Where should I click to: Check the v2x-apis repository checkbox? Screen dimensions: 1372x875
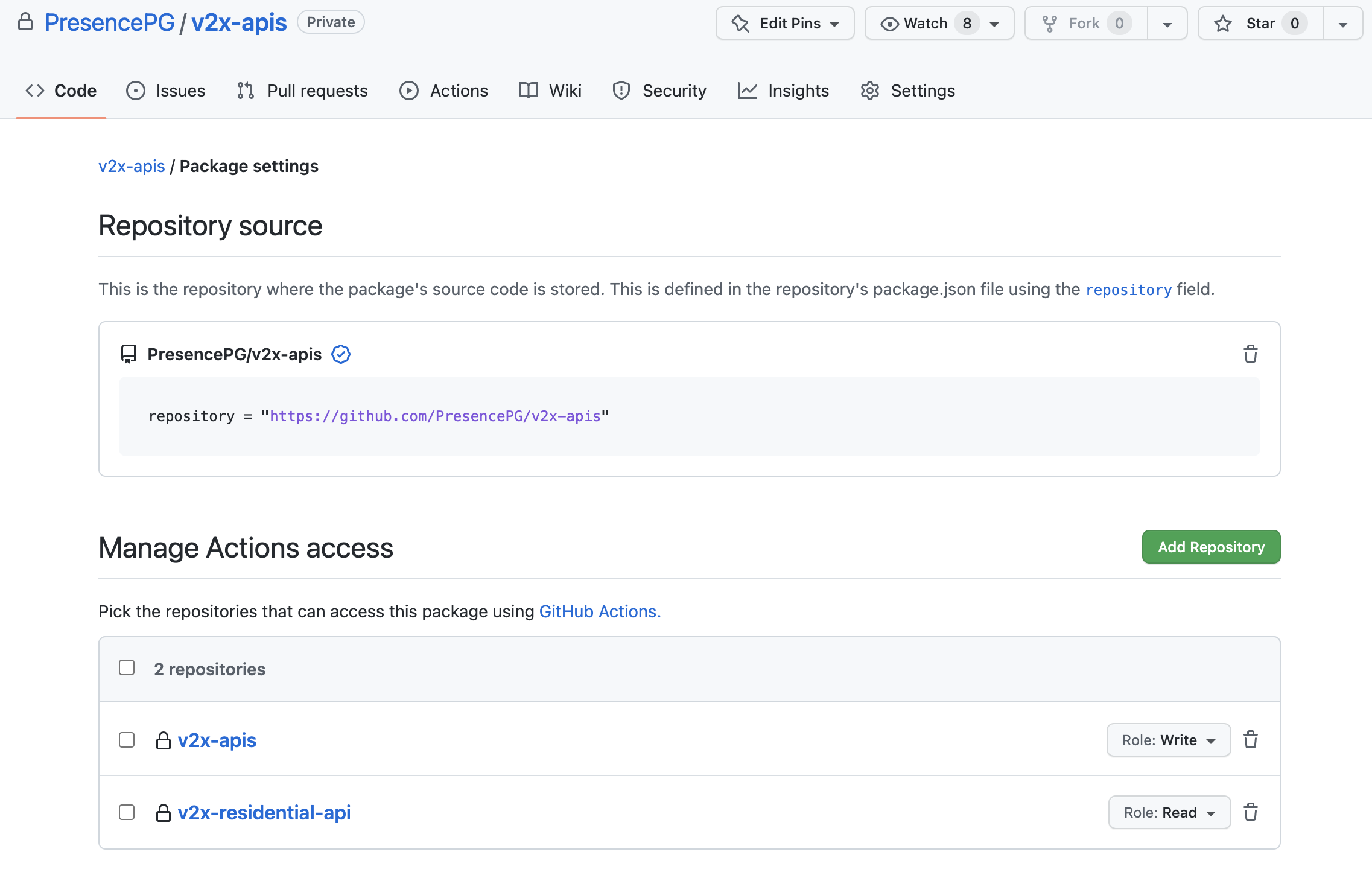(x=127, y=740)
